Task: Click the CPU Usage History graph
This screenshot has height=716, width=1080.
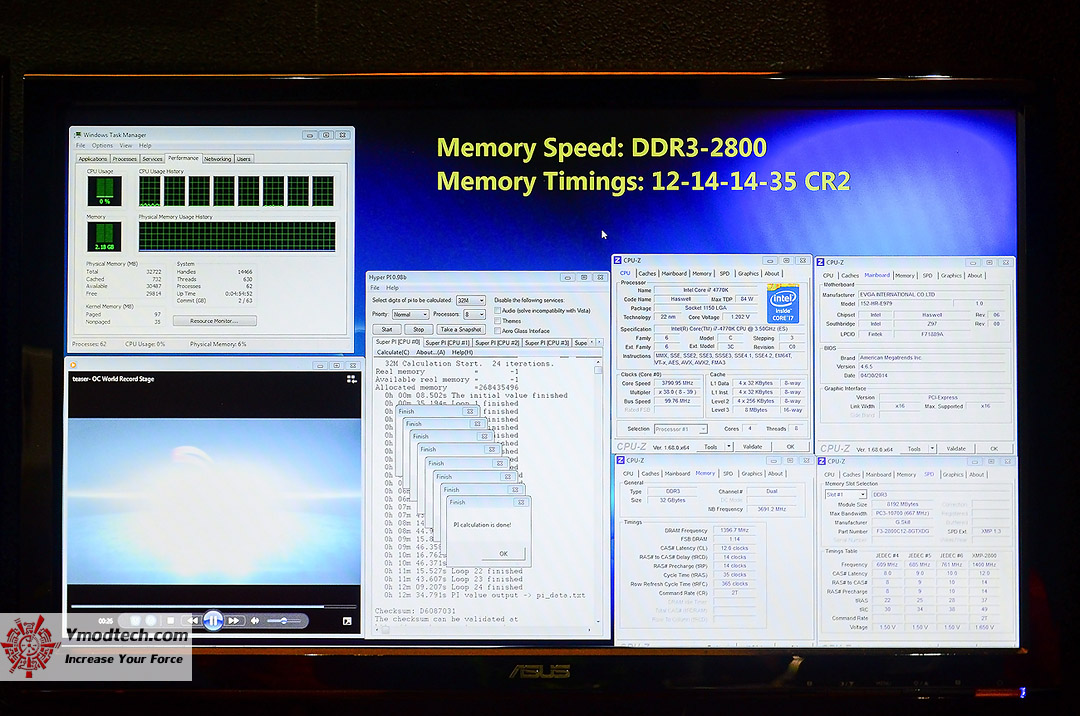Action: [236, 191]
